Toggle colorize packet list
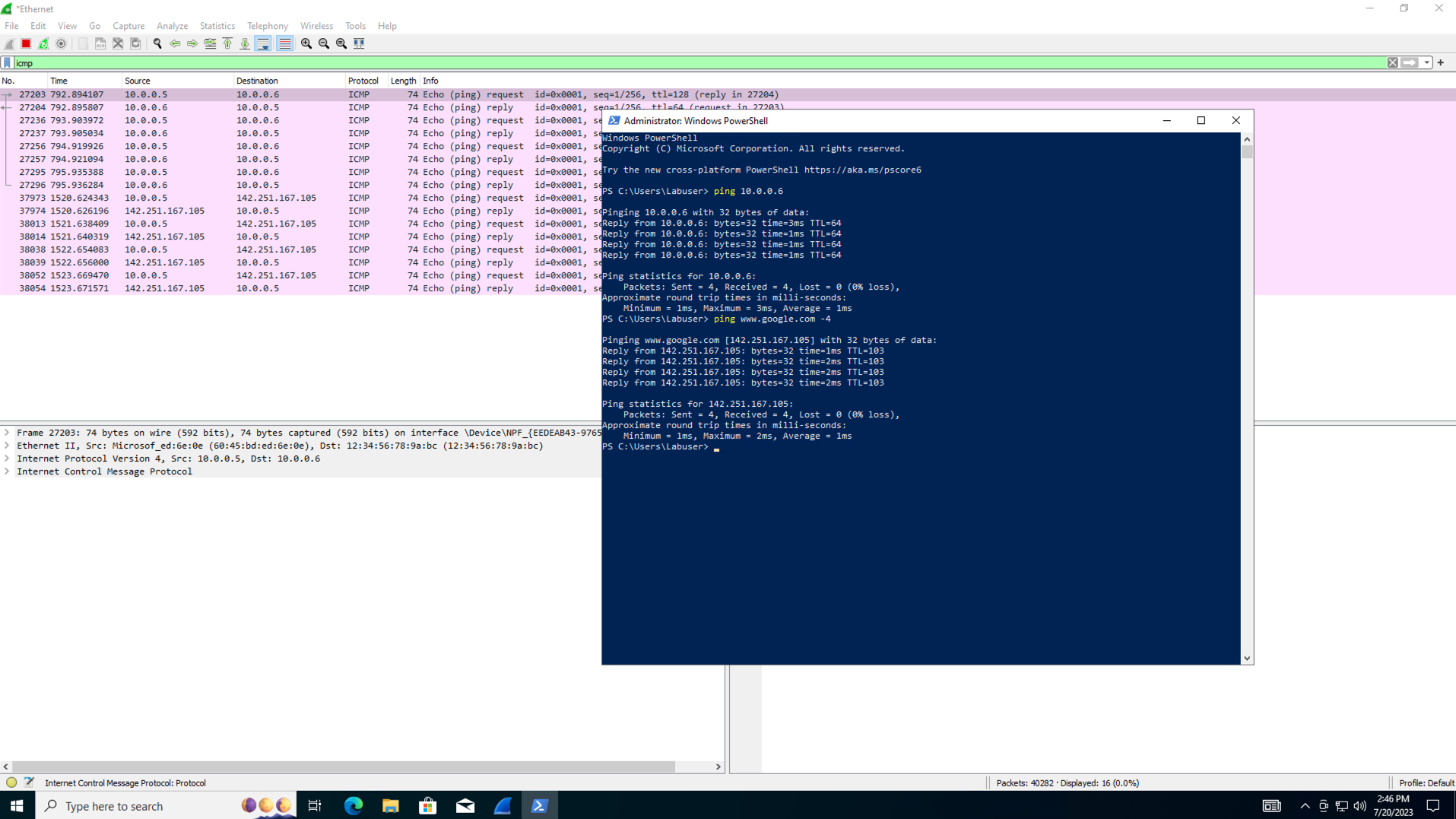Image resolution: width=1456 pixels, height=819 pixels. point(284,43)
